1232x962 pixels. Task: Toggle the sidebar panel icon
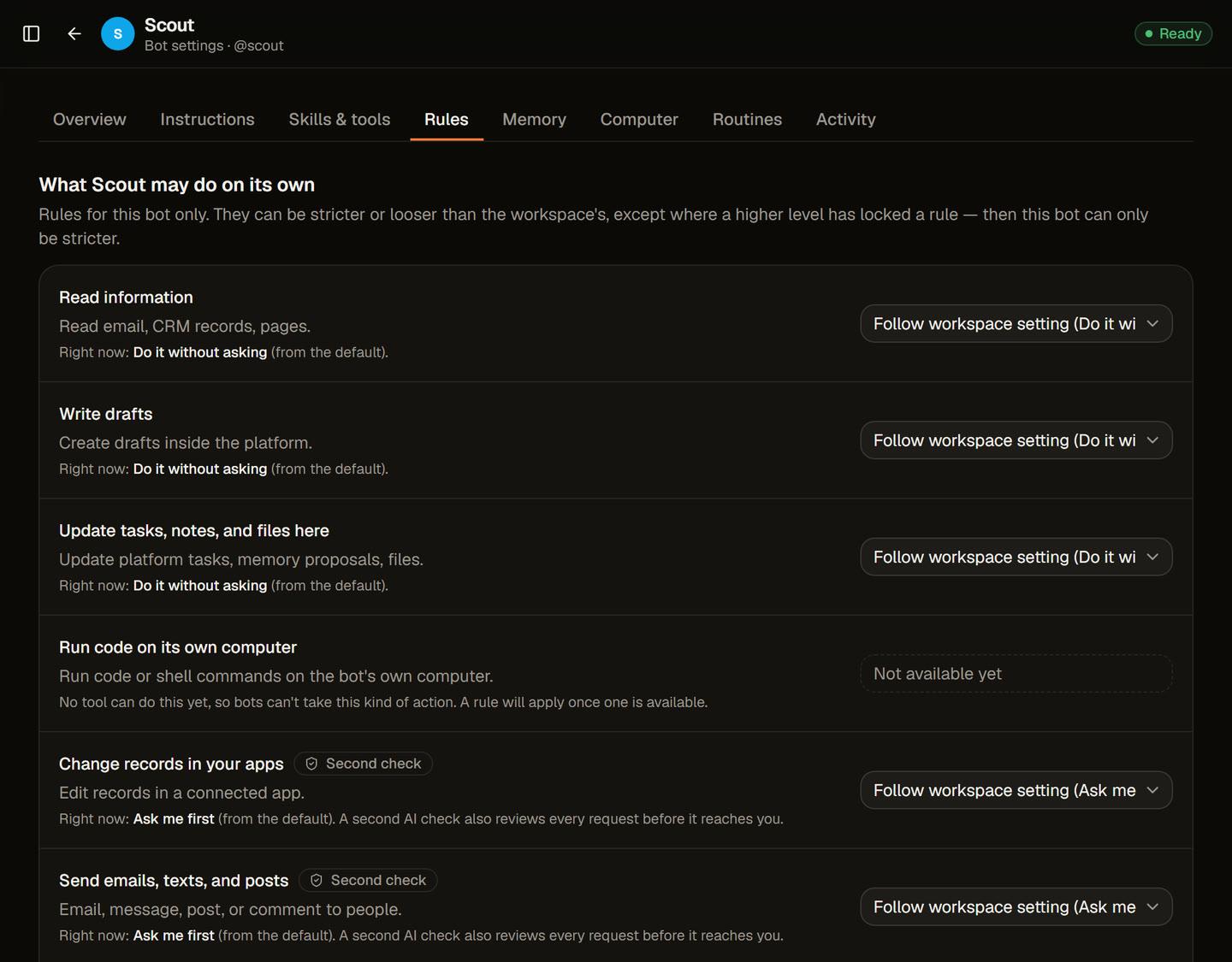click(x=32, y=33)
